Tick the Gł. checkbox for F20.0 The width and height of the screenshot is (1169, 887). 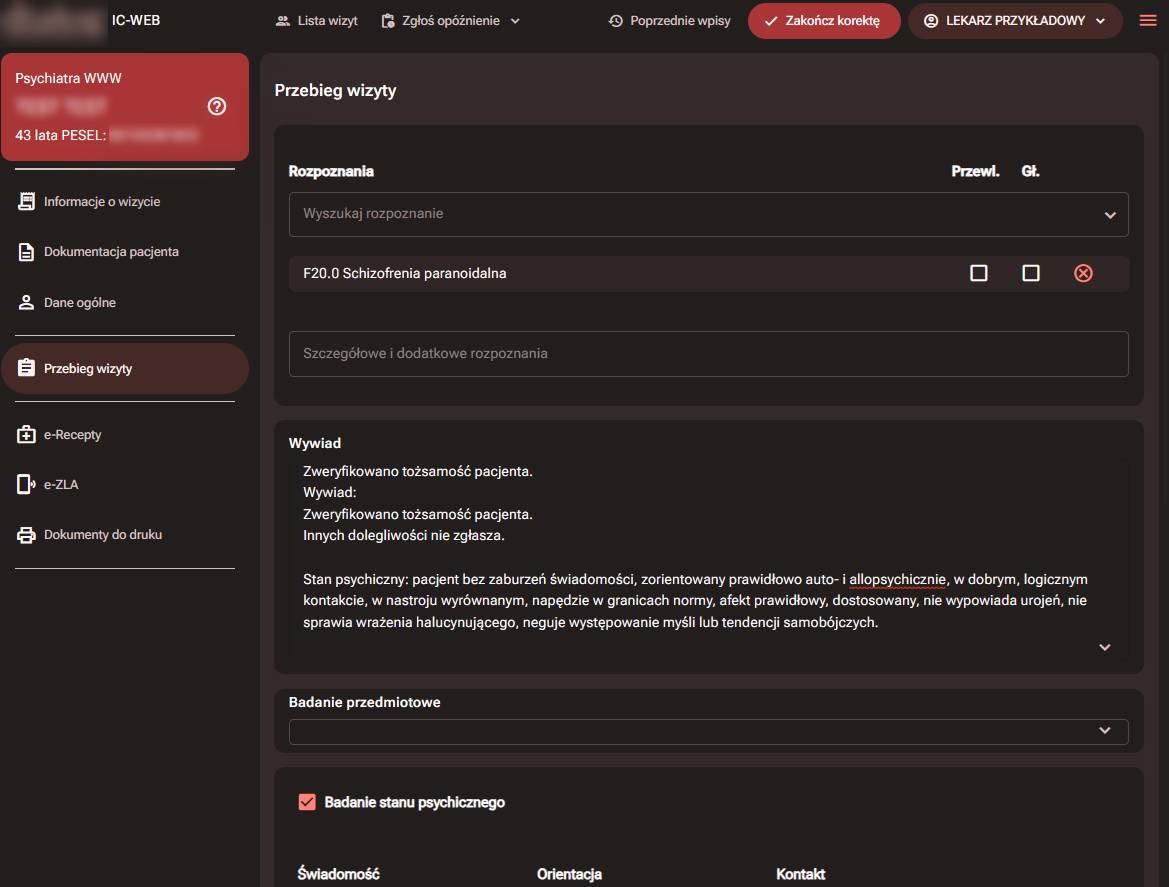(x=1031, y=273)
